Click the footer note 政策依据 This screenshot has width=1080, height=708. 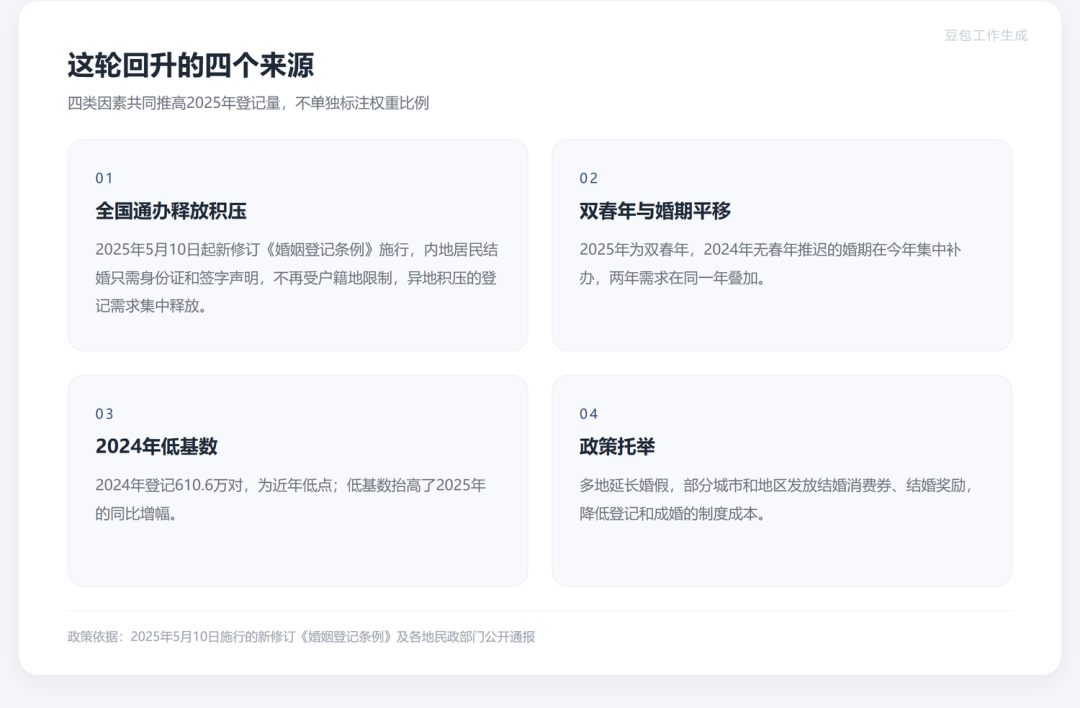301,637
